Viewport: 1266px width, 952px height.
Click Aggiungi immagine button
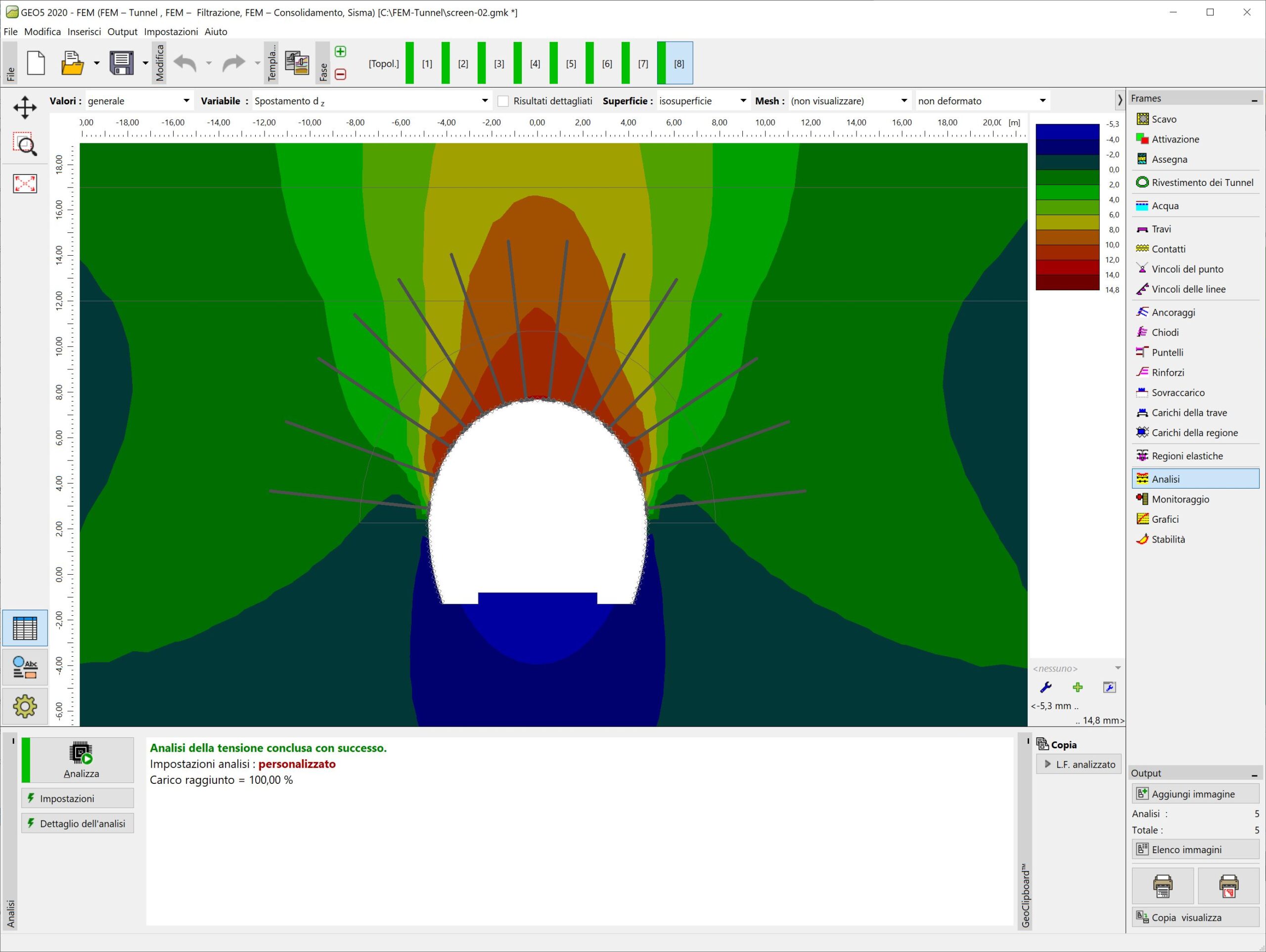(x=1195, y=794)
